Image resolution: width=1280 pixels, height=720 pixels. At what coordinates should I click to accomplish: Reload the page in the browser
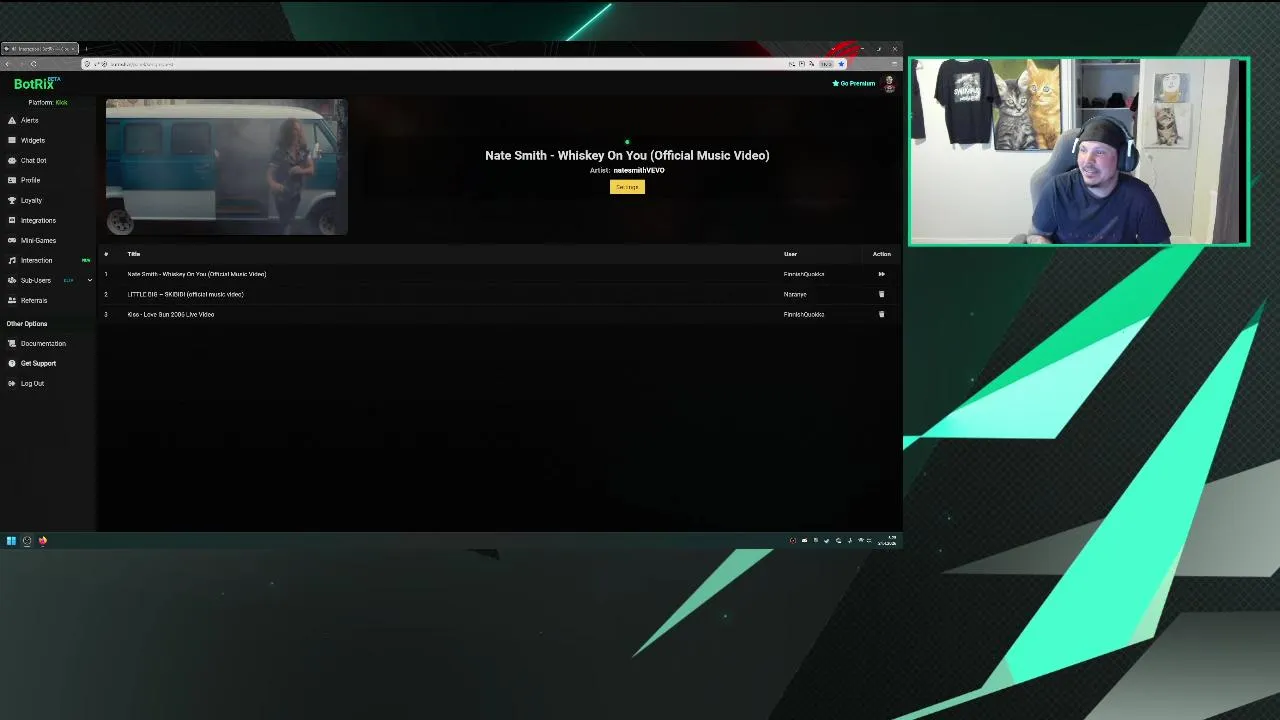(x=33, y=64)
